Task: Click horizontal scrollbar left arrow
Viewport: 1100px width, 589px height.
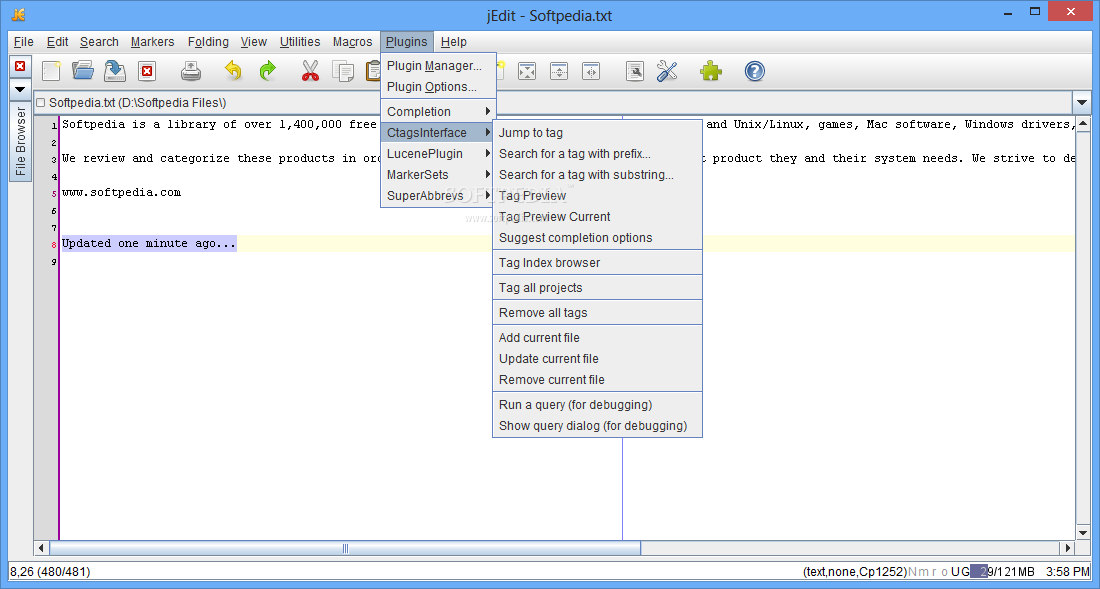Action: pos(41,548)
